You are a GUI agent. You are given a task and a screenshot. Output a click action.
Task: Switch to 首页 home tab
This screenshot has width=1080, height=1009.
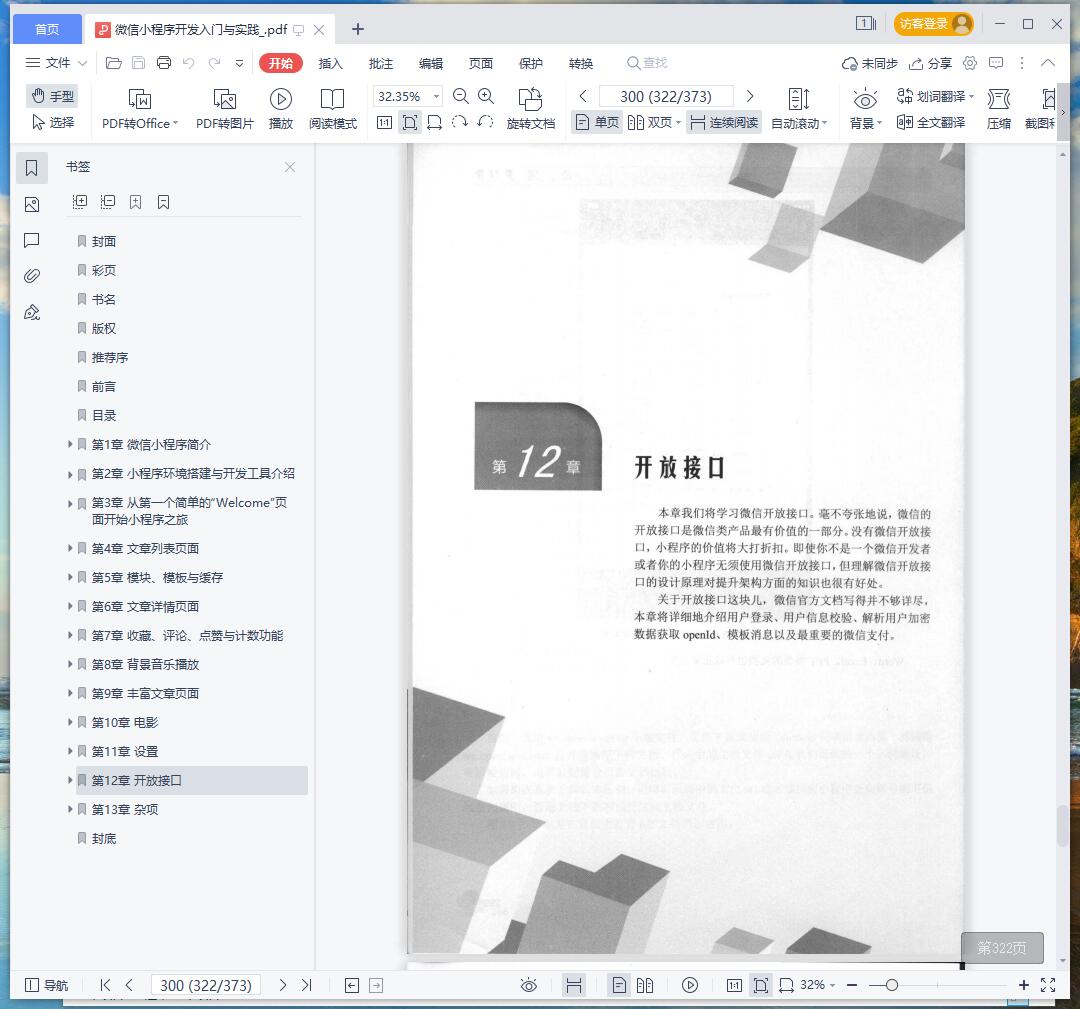coord(47,29)
